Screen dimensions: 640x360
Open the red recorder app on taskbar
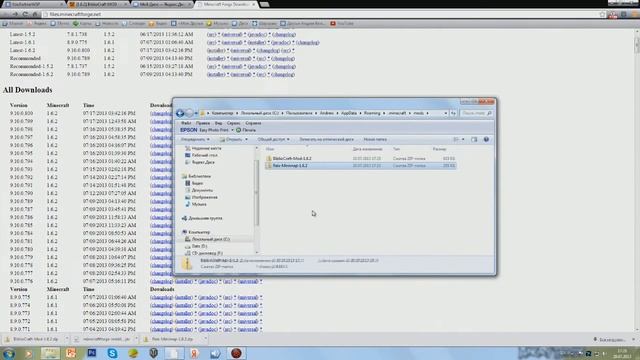pos(236,353)
